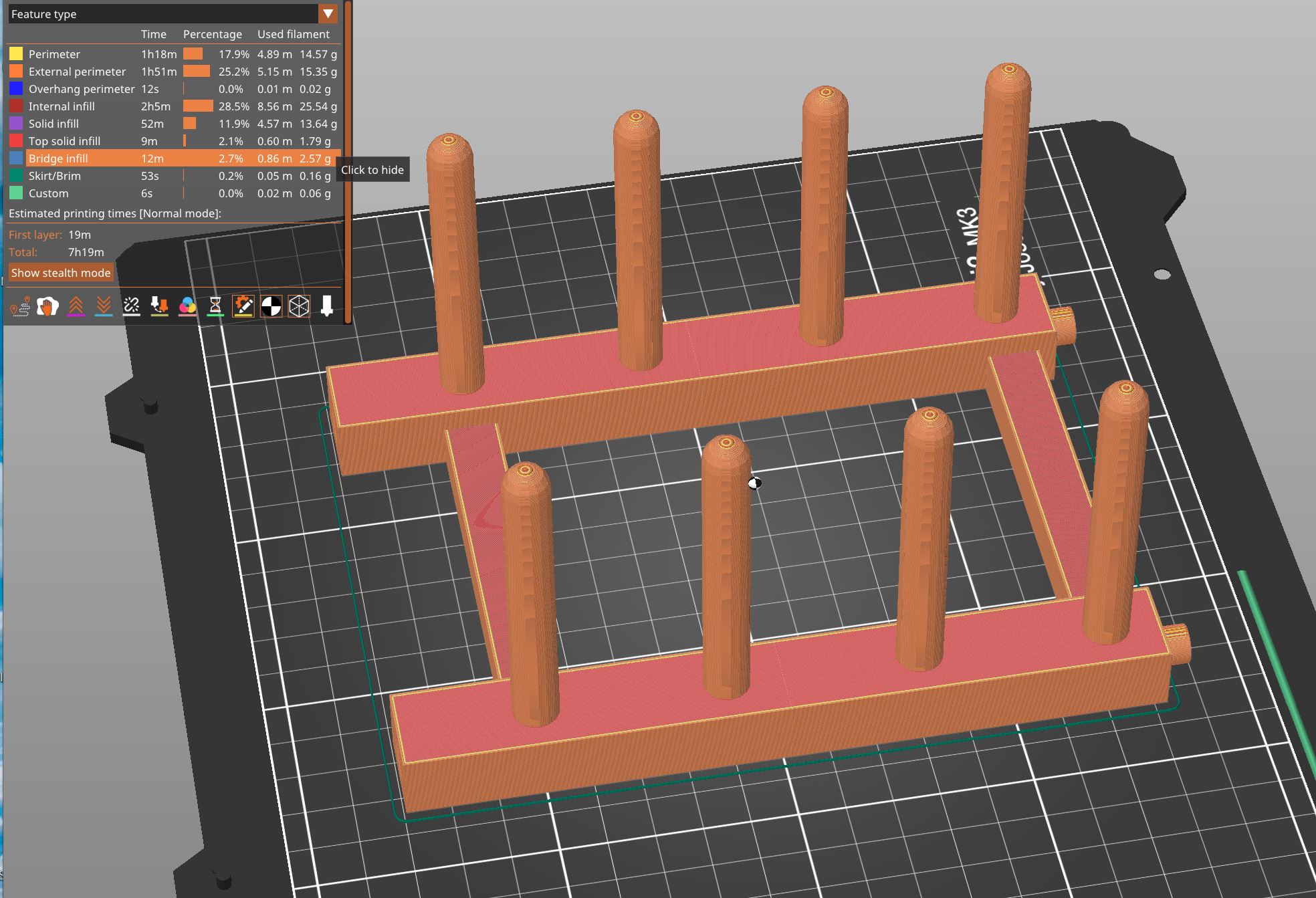Click the Internal infill color swatch
Image resolution: width=1316 pixels, height=898 pixels.
pyautogui.click(x=15, y=106)
